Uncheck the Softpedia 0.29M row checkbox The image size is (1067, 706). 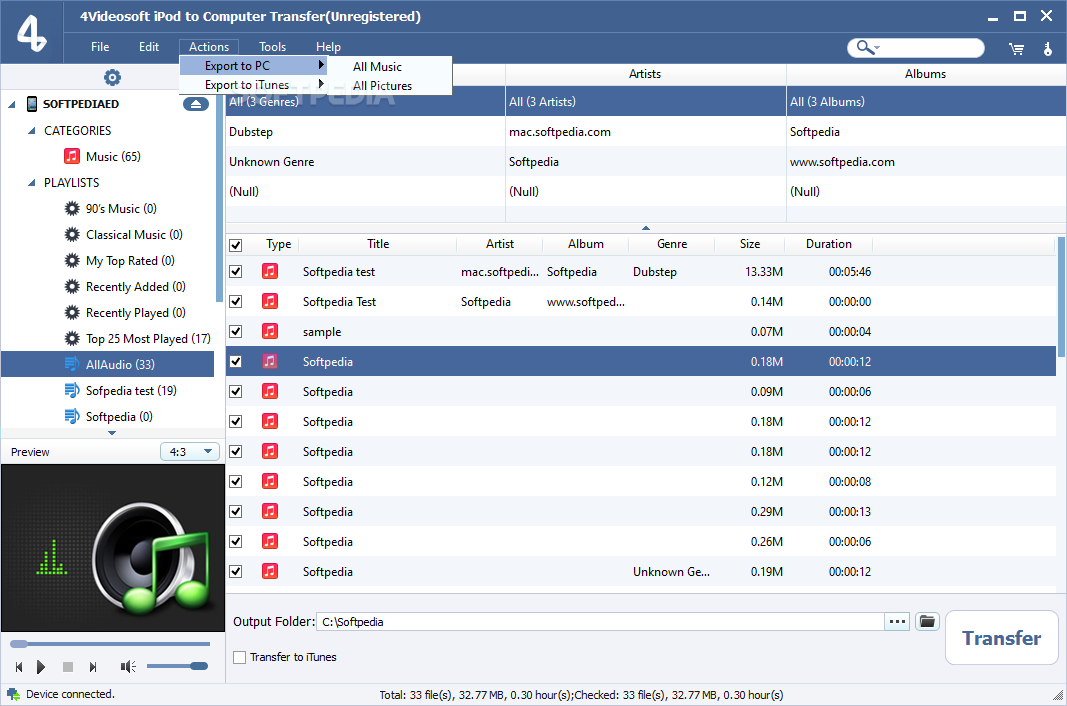pyautogui.click(x=235, y=511)
